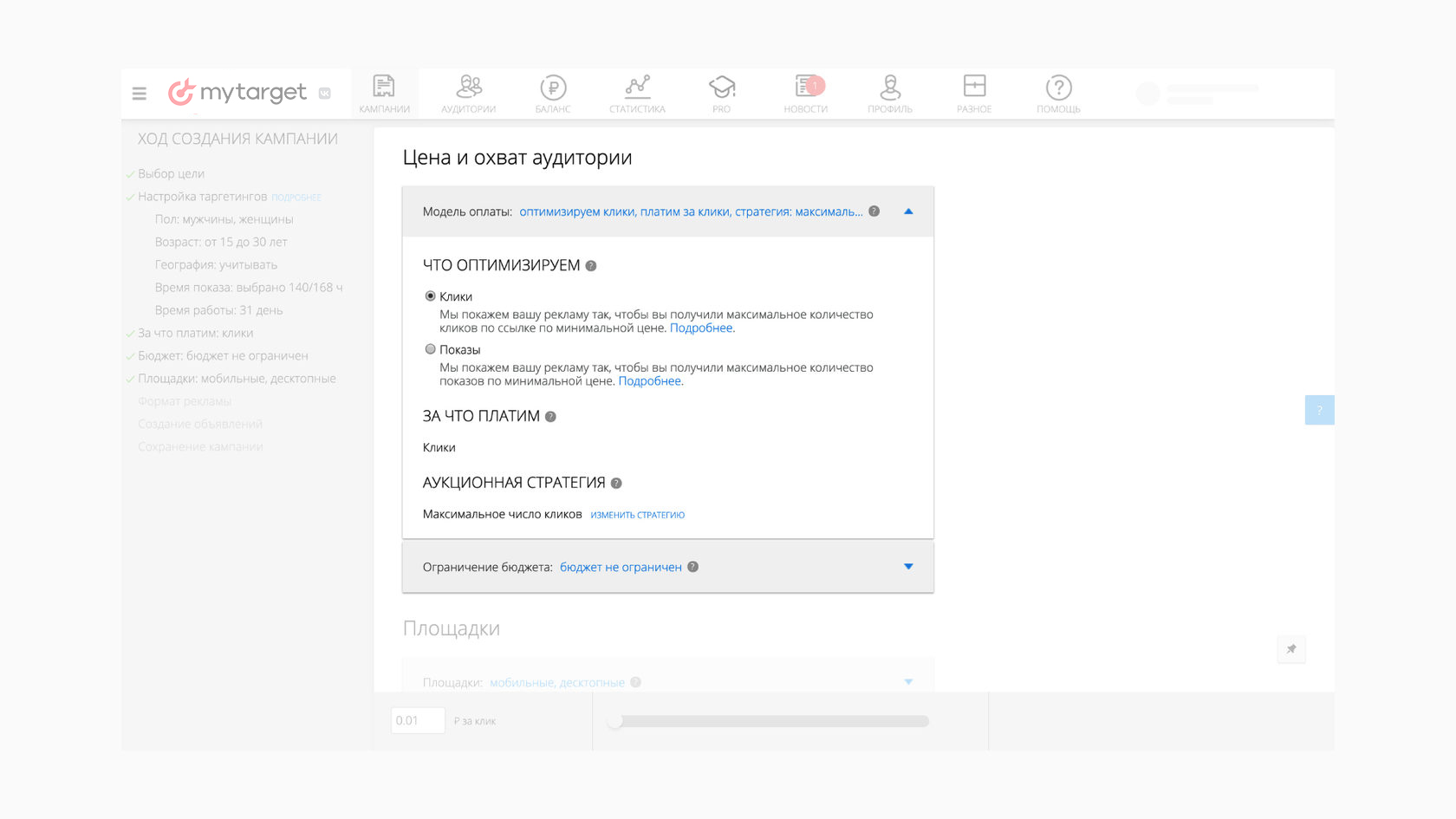Collapse the Модель оплаты section arrow

click(908, 211)
